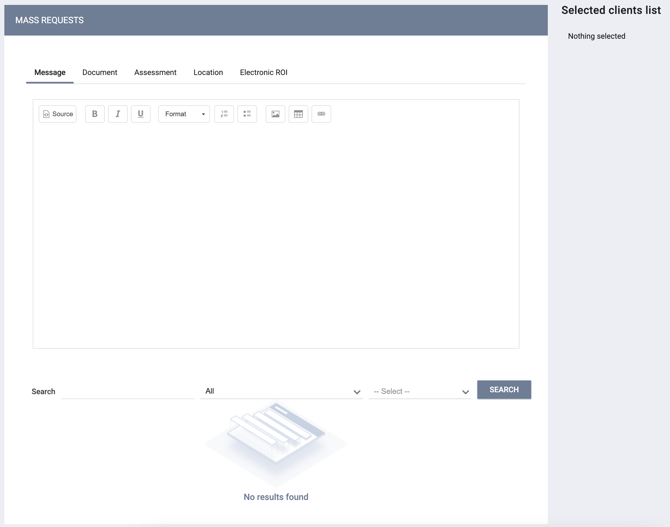Open the Document tab
Viewport: 670px width, 527px height.
point(100,73)
